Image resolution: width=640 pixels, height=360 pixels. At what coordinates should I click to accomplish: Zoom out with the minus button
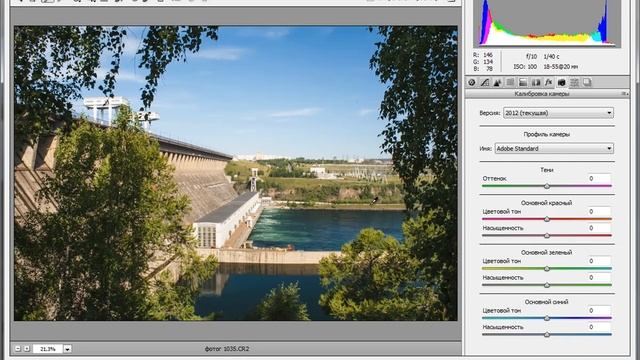pyautogui.click(x=18, y=349)
